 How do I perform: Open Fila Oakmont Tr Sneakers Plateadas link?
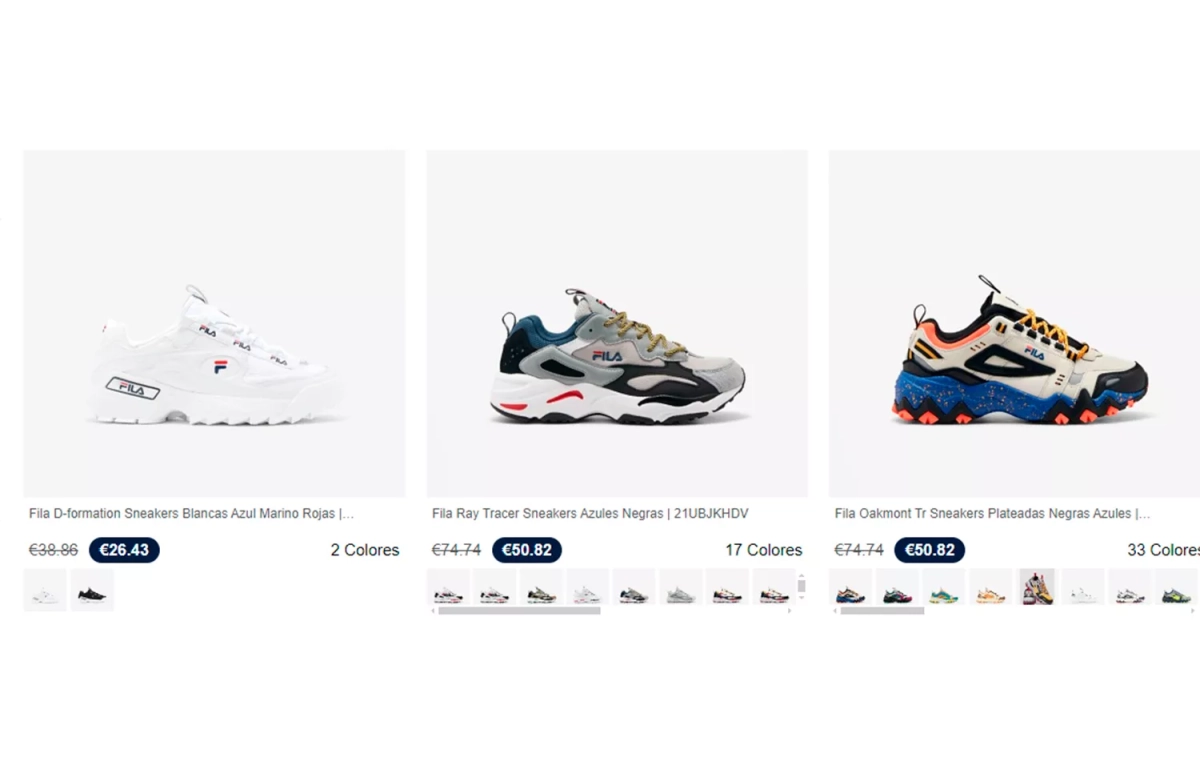[992, 514]
